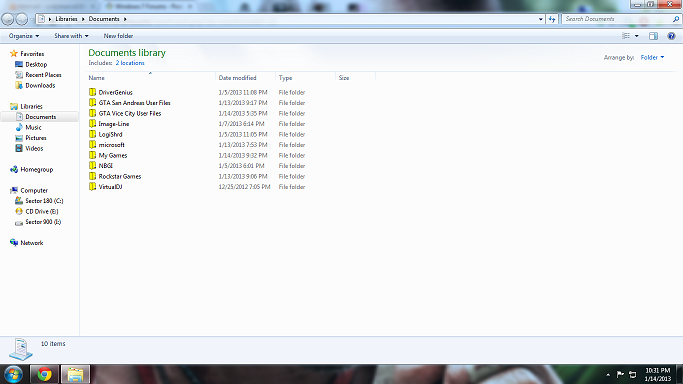Select Computer in navigation pane
683x384 pixels.
click(34, 190)
